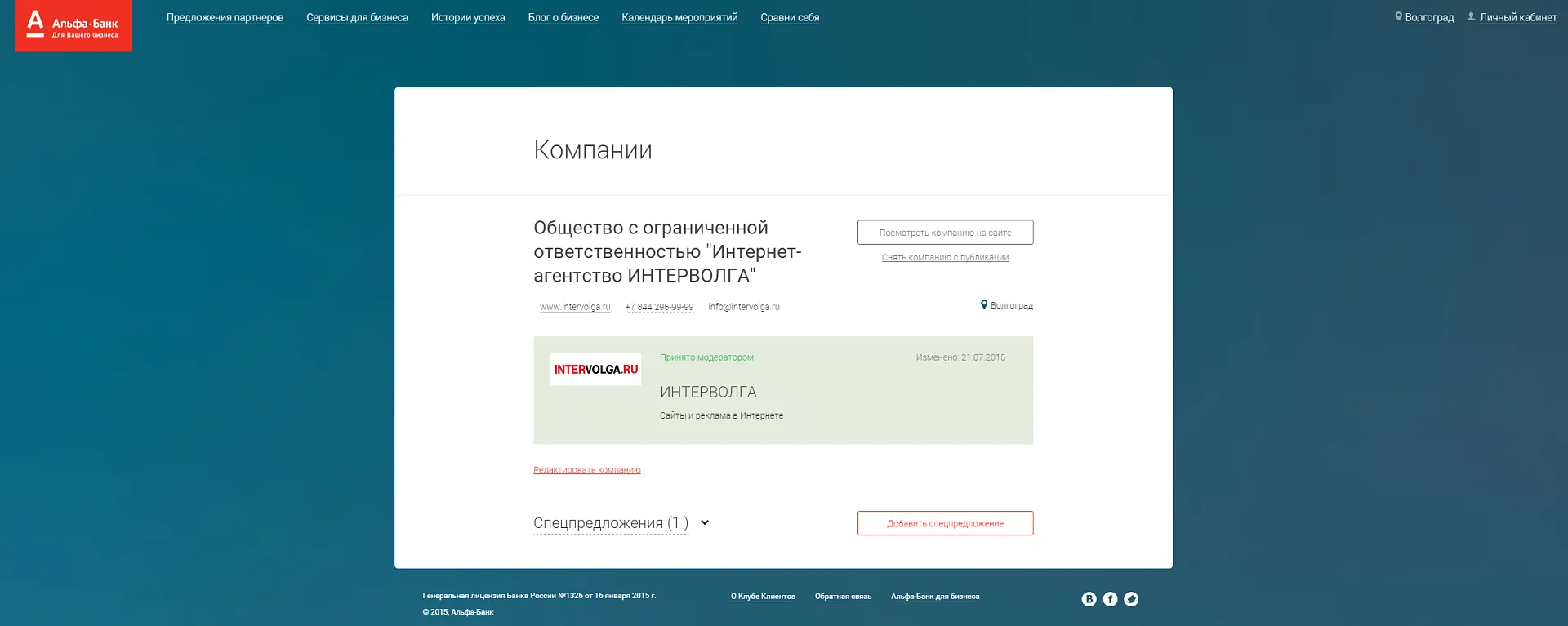
Task: Click Добавить спецпредложение button
Action: coord(945,523)
